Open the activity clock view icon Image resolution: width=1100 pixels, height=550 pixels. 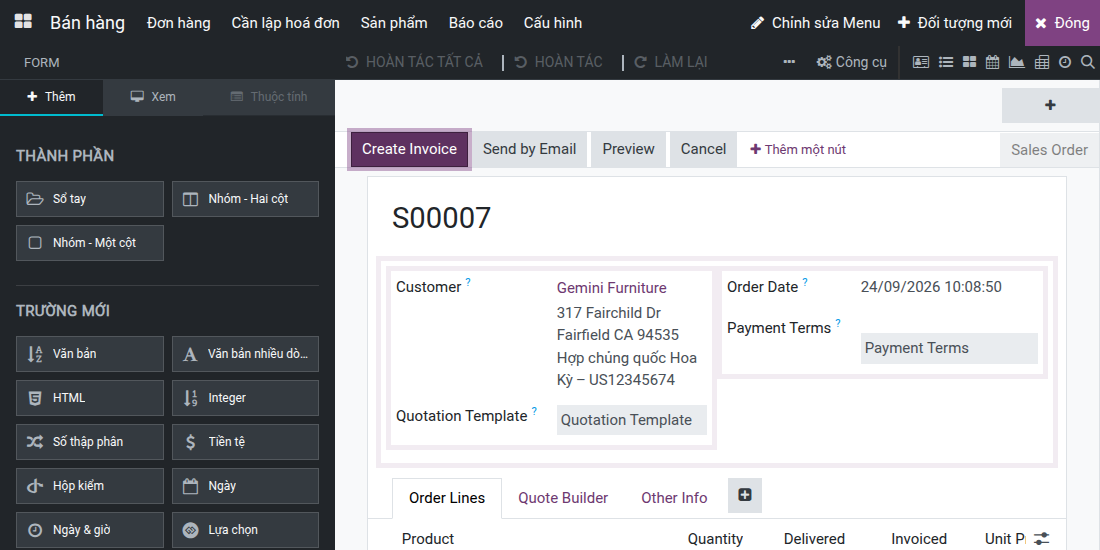point(1065,62)
